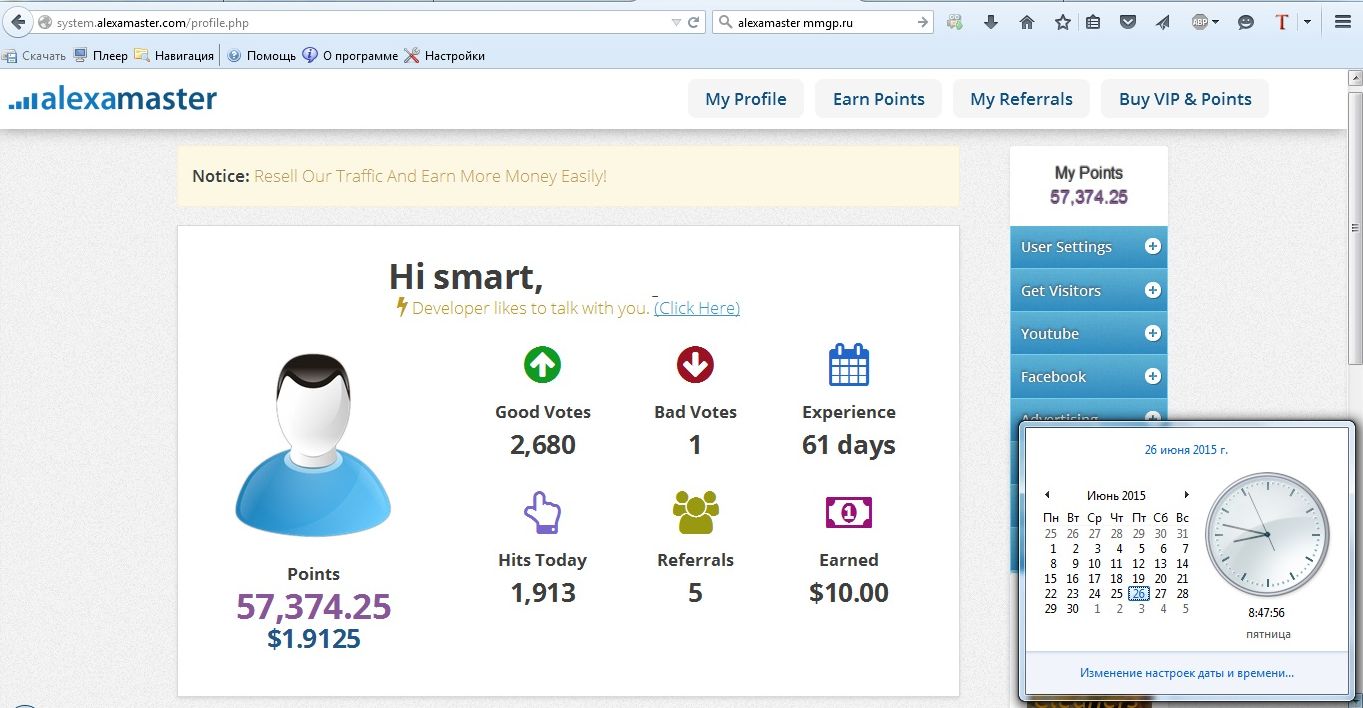The image size is (1363, 708).
Task: Open the Resell Our Traffic notice link
Action: click(430, 176)
